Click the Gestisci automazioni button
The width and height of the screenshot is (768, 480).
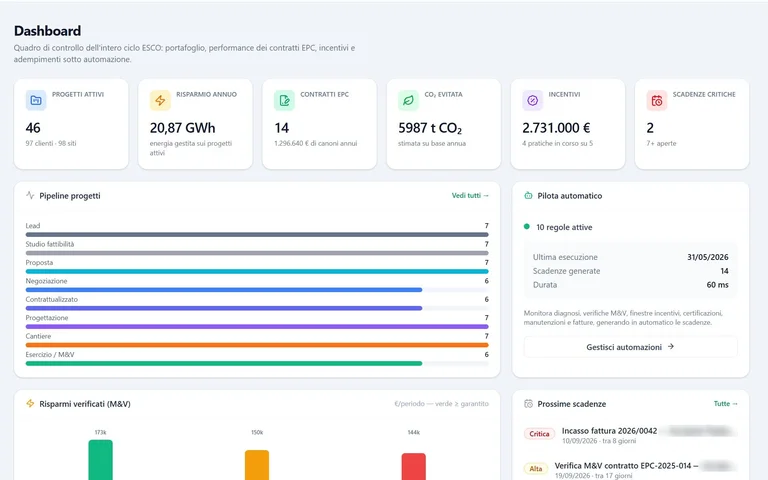tap(630, 347)
